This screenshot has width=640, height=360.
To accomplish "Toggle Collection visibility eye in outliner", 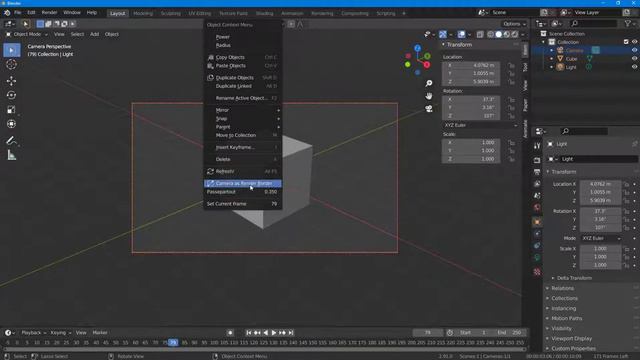I will (x=634, y=42).
